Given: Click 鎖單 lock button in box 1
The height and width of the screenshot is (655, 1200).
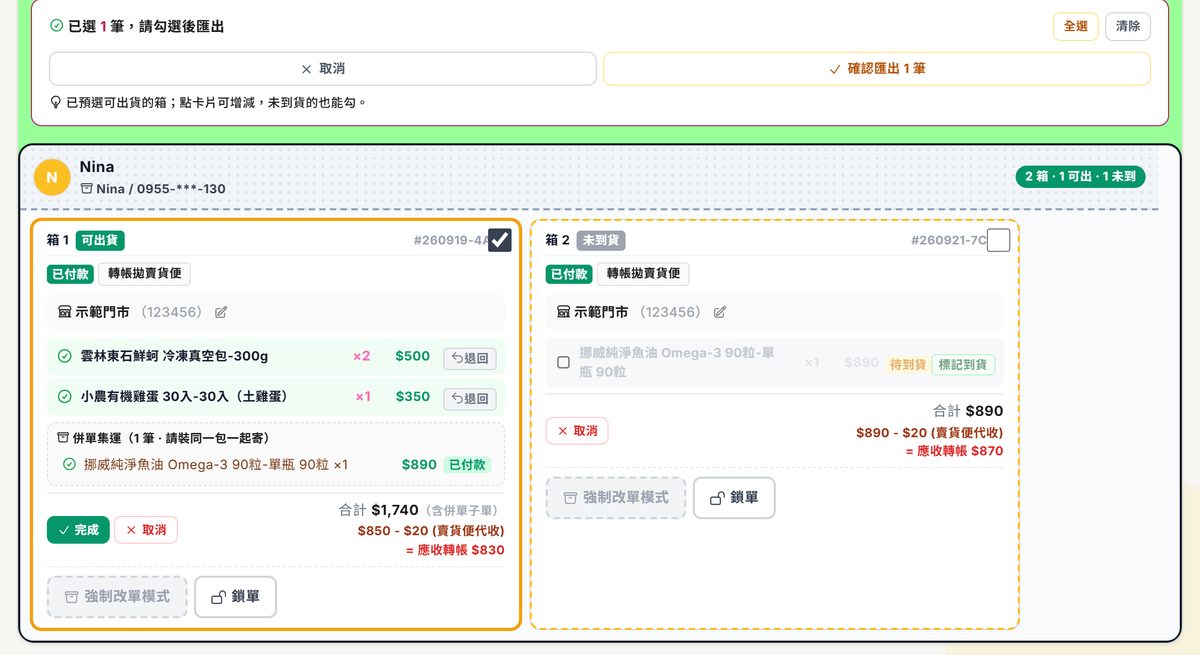Looking at the screenshot, I should [x=235, y=597].
